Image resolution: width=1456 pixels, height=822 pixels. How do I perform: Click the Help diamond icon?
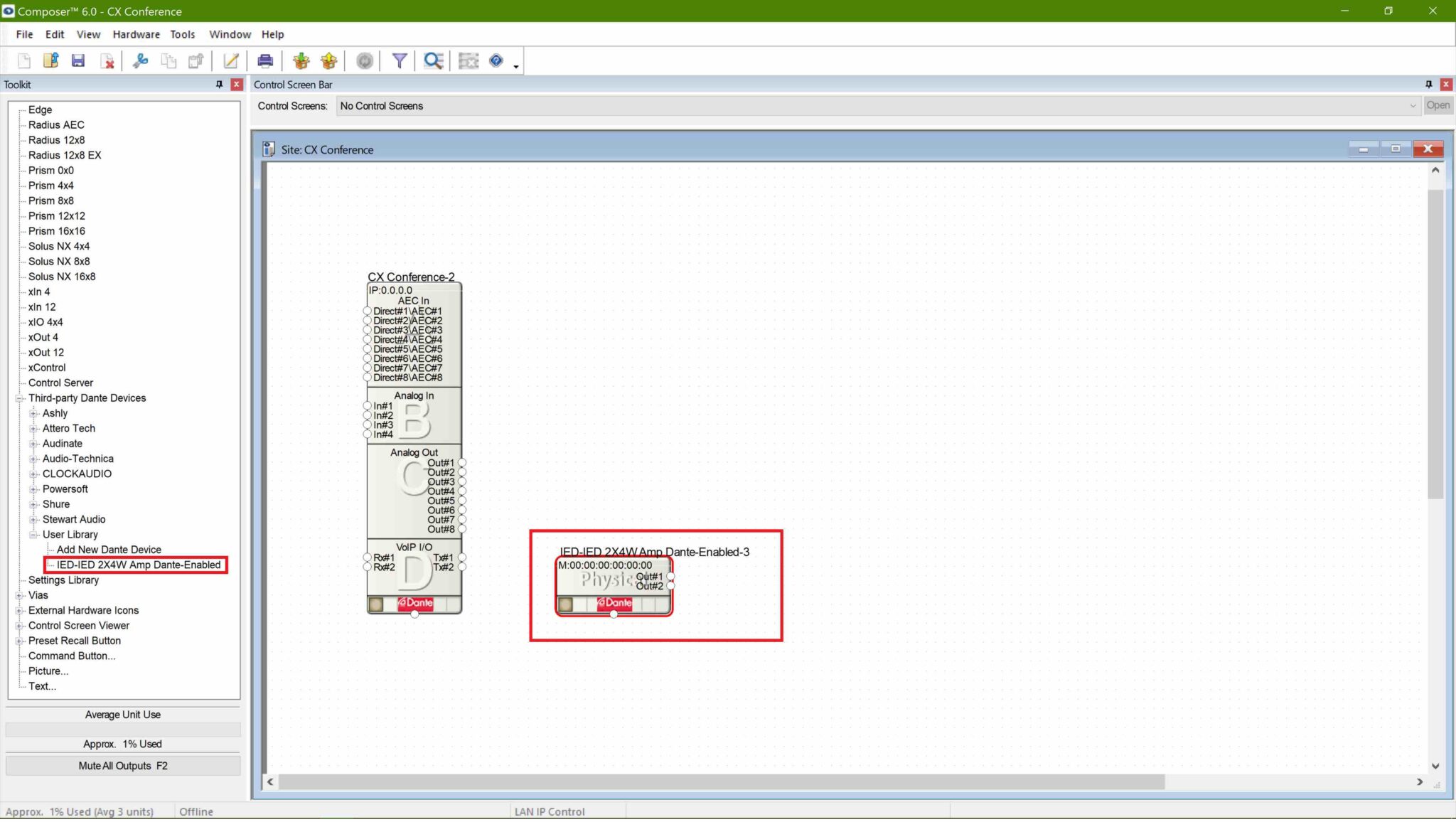point(496,60)
